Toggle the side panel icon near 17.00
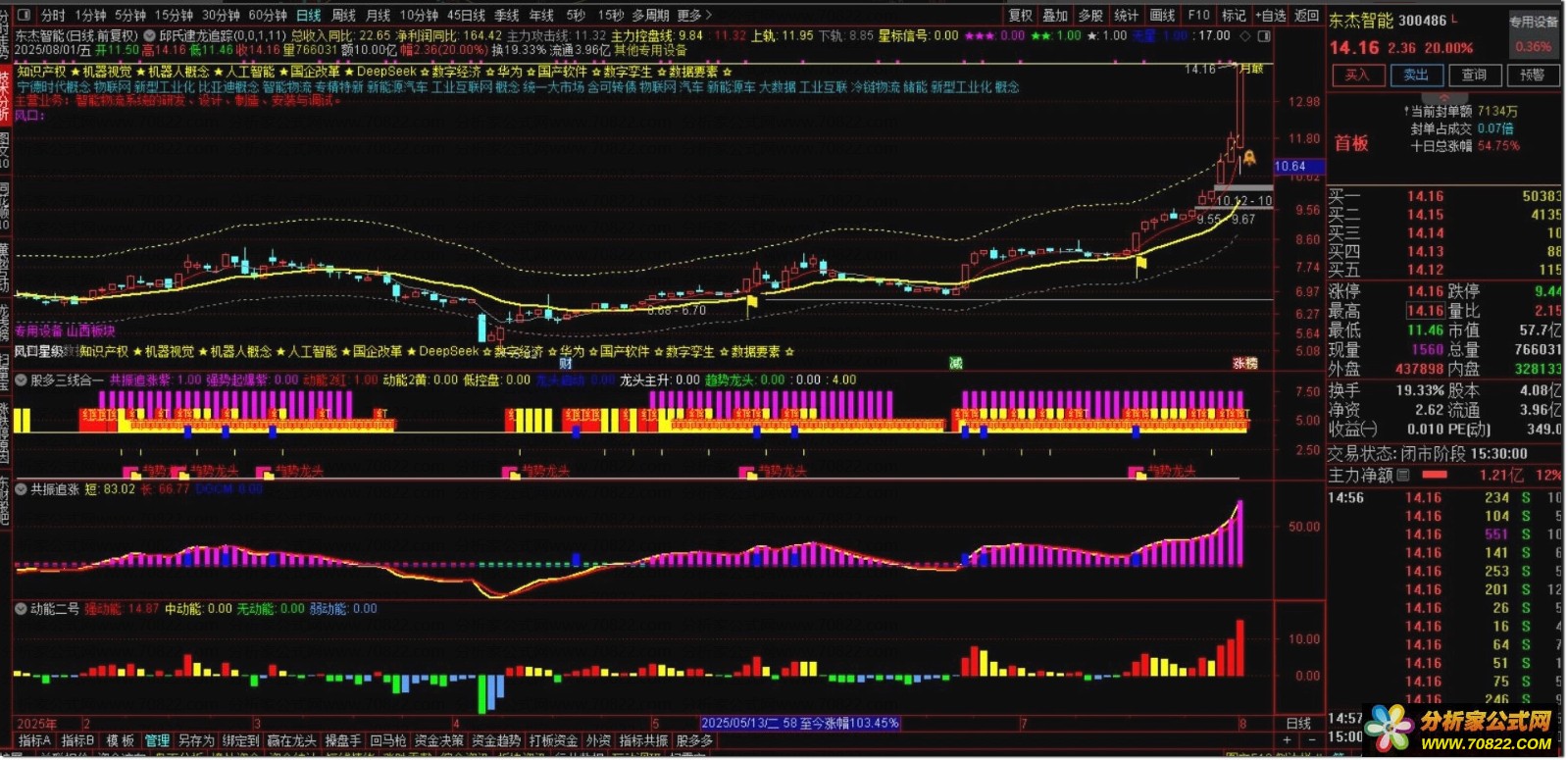 point(1264,35)
